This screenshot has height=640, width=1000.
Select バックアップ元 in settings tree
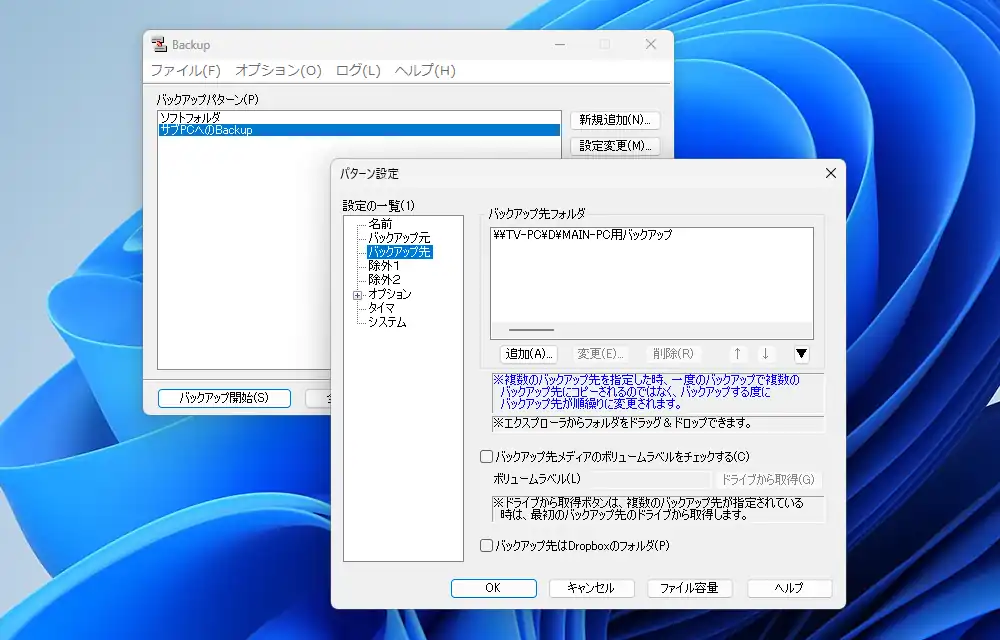(x=398, y=238)
